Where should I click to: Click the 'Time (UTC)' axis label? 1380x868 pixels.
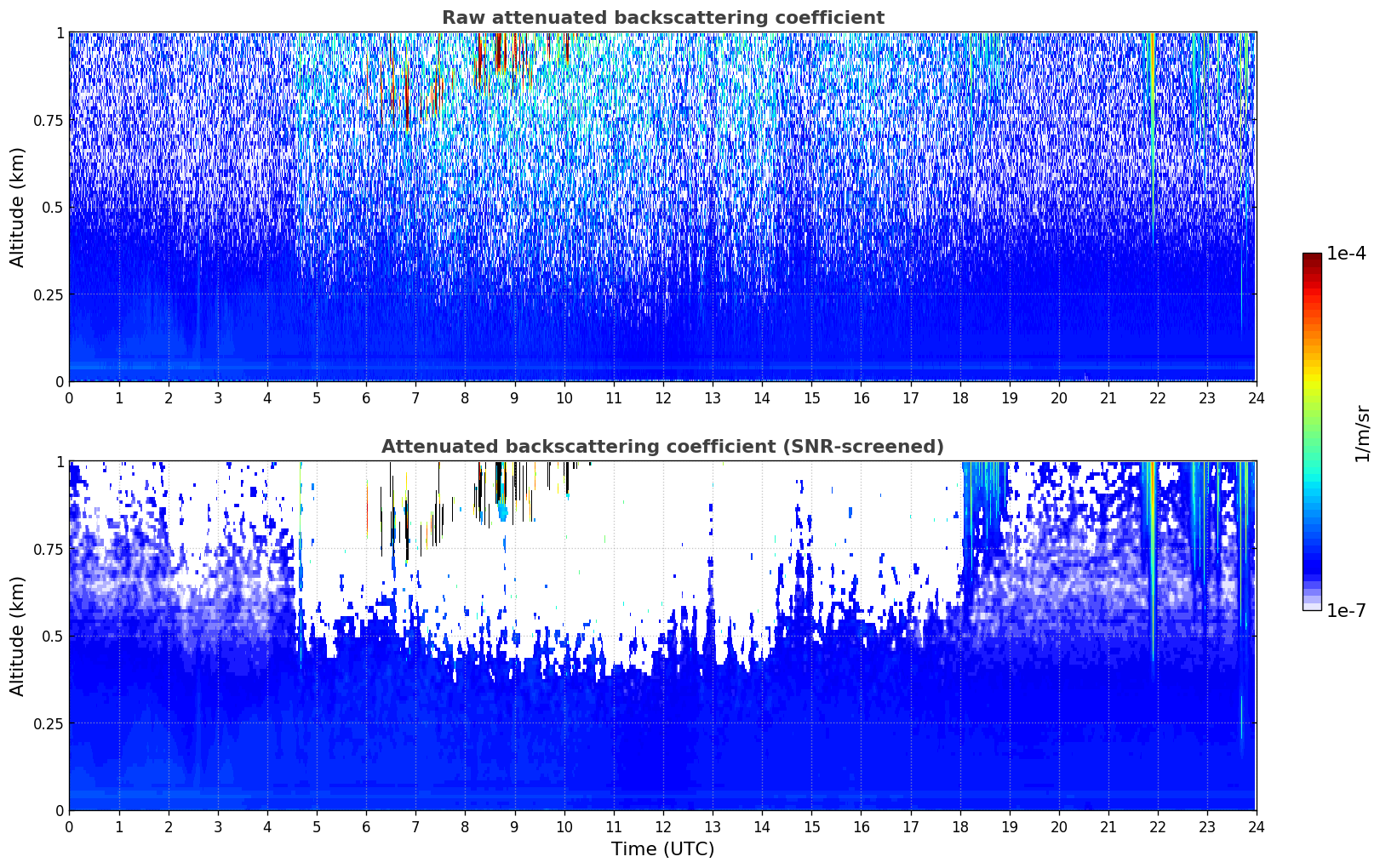pos(662,849)
